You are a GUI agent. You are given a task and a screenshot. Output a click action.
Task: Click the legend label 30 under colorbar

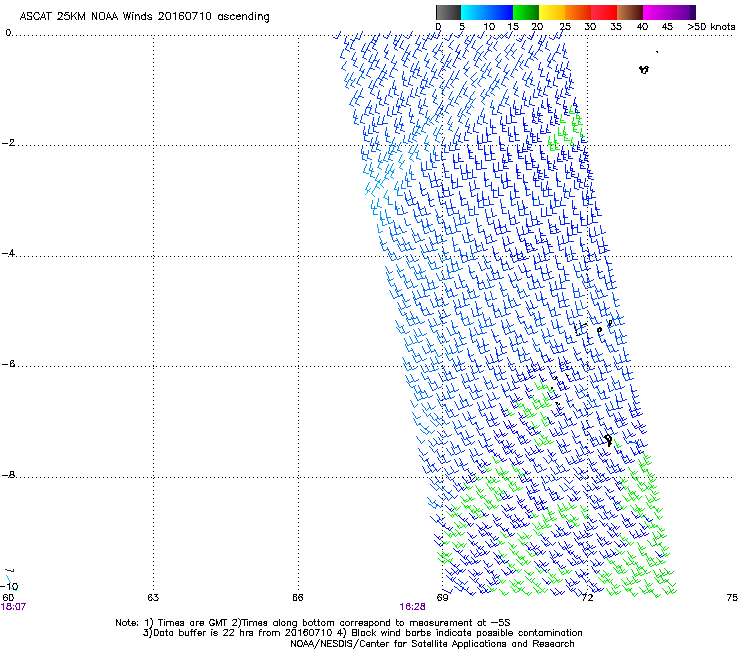click(x=590, y=27)
